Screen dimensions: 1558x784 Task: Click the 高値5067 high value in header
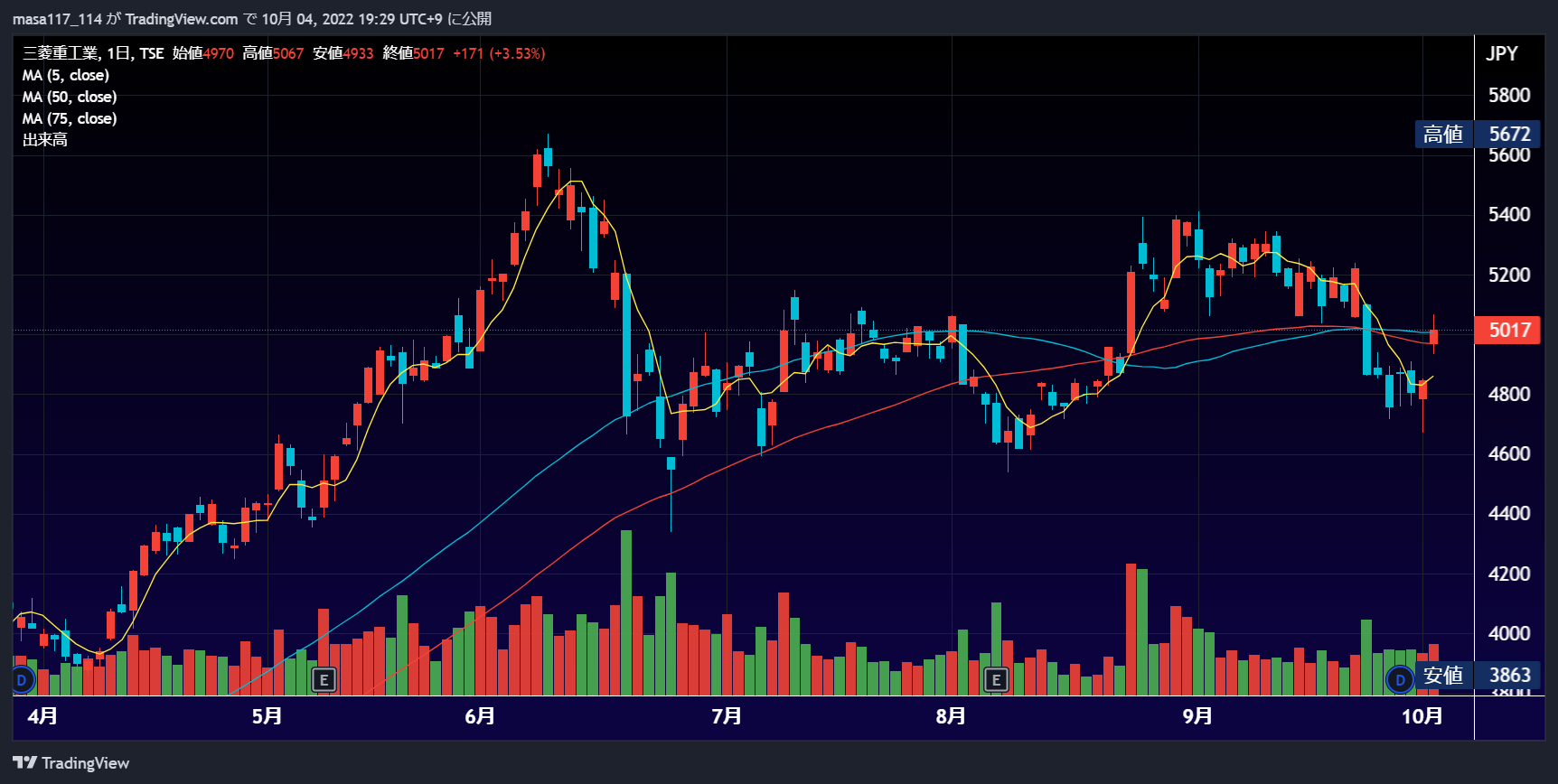coord(273,53)
